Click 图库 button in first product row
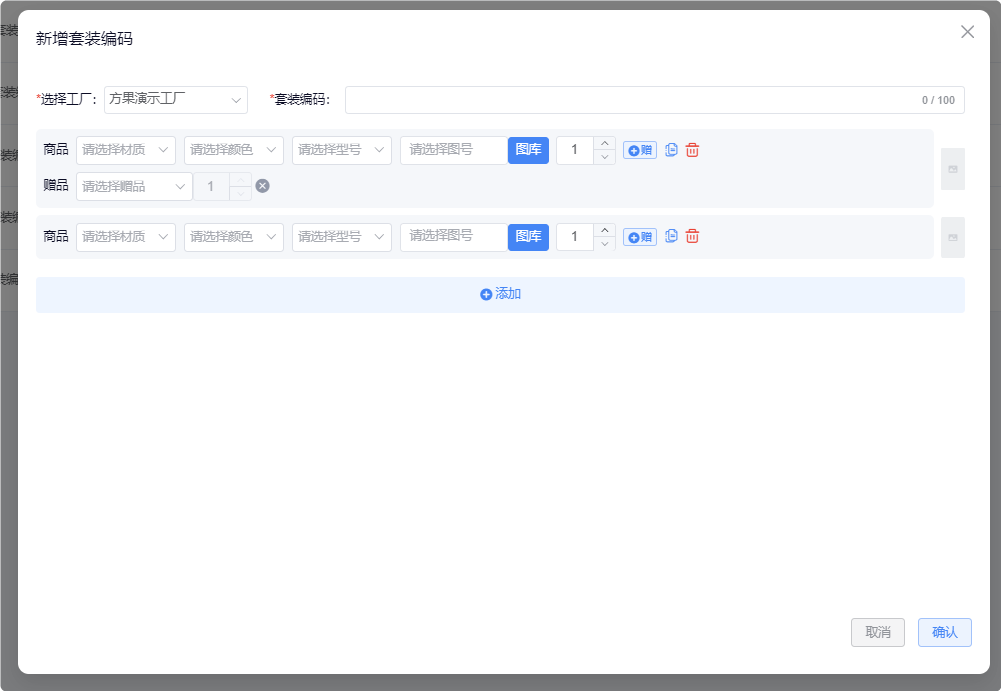The height and width of the screenshot is (691, 1001). [528, 150]
